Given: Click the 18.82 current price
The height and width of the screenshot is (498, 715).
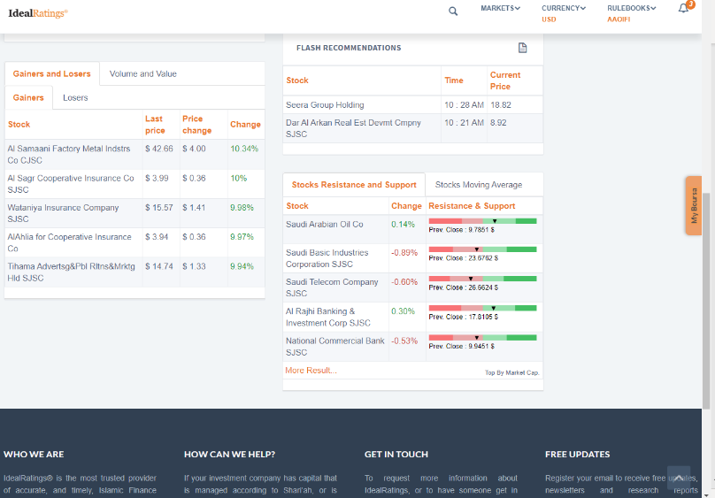Looking at the screenshot, I should (501, 105).
